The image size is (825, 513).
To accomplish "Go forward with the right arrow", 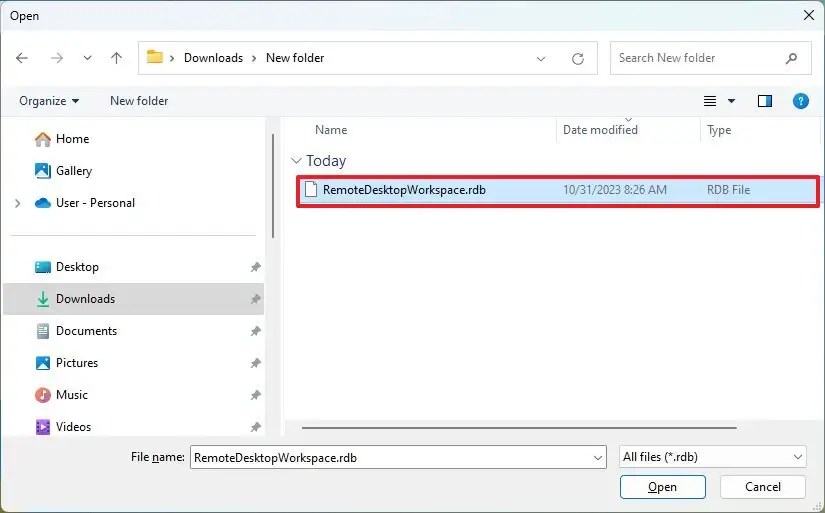I will (x=56, y=58).
